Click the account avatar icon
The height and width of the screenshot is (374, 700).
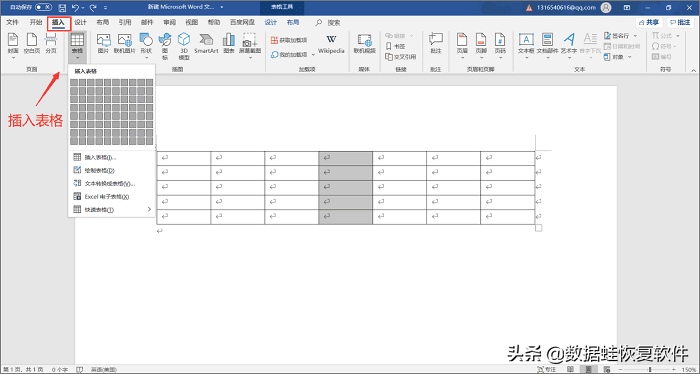pyautogui.click(x=606, y=8)
